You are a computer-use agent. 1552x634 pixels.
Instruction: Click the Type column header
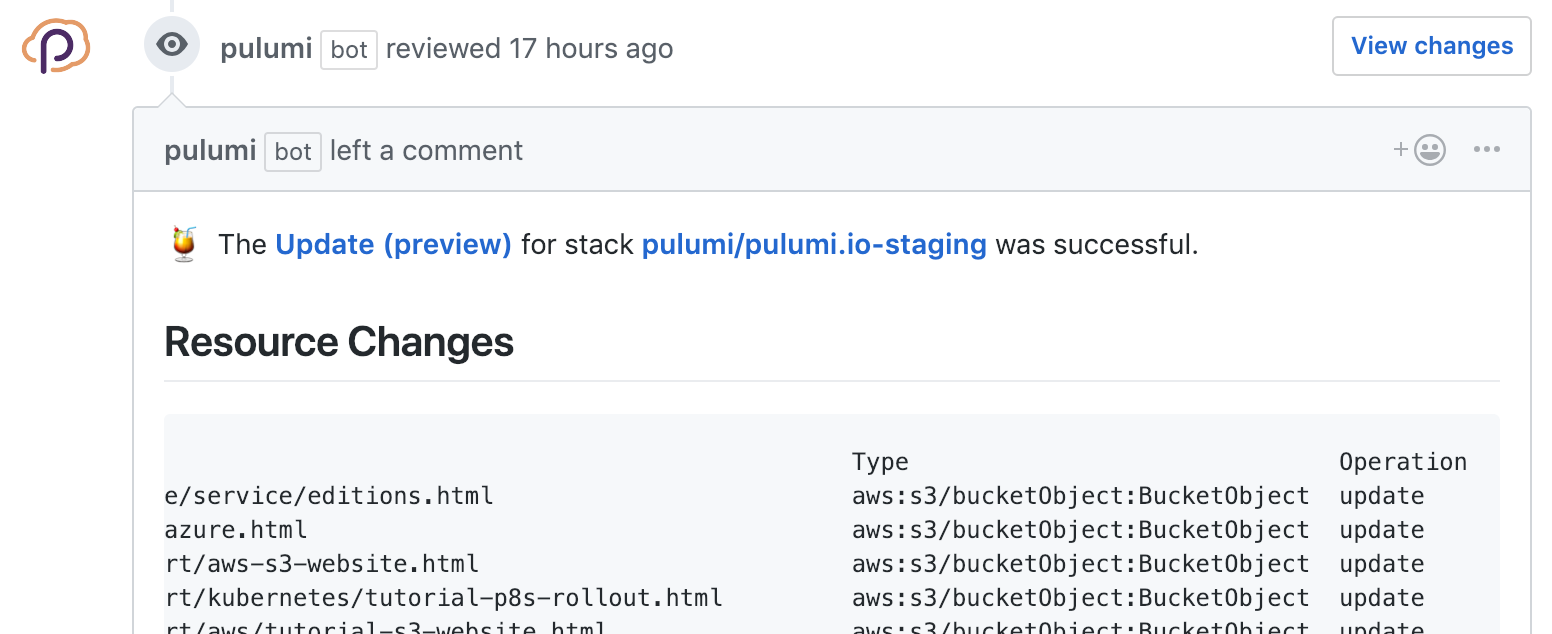point(880,461)
